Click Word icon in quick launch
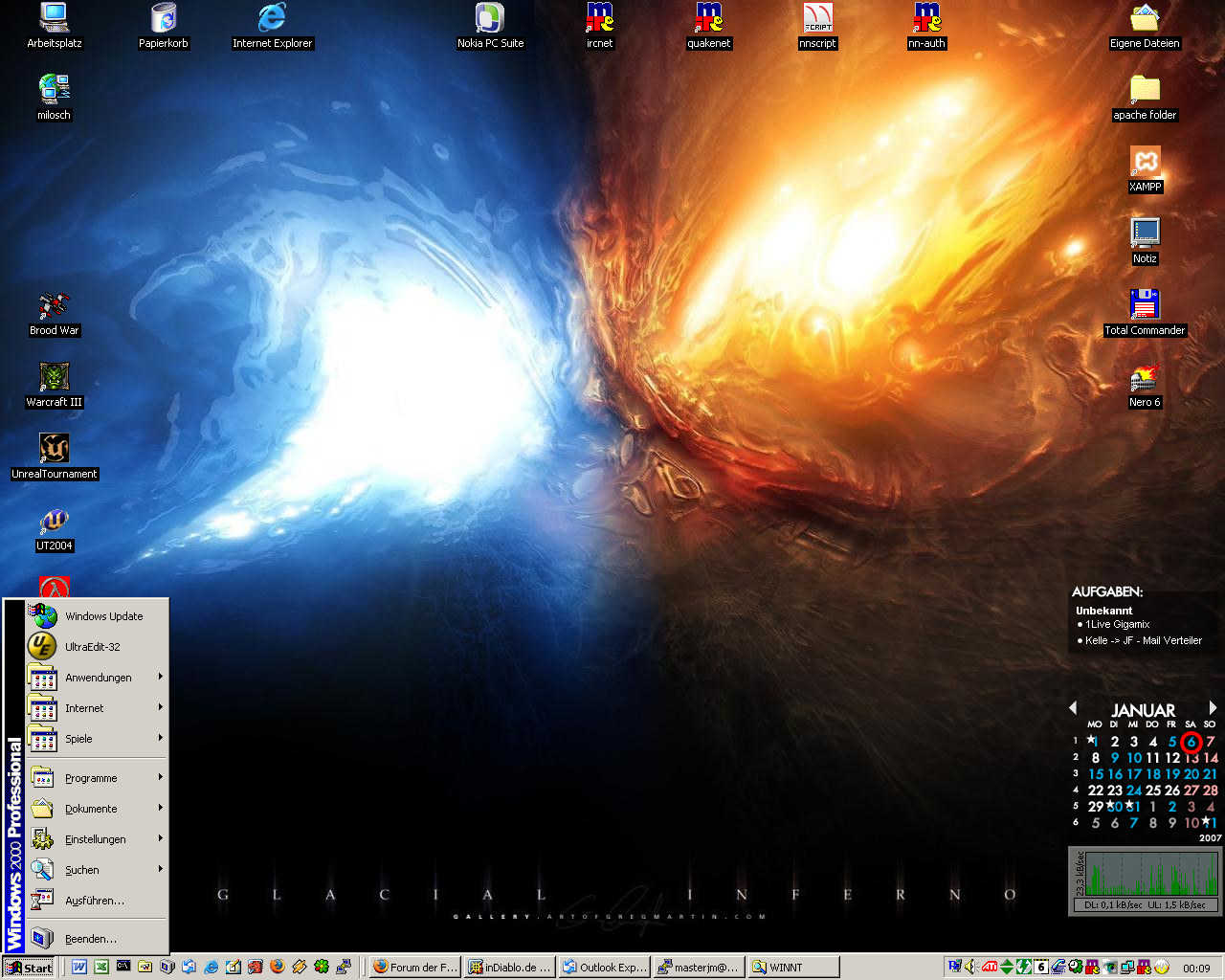Screen dimensions: 1225x980 [x=79, y=967]
